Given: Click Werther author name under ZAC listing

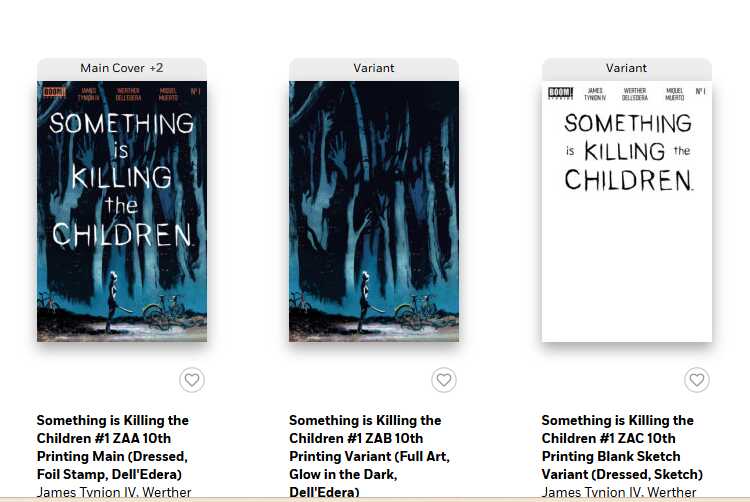Looking at the screenshot, I should click(x=672, y=492).
